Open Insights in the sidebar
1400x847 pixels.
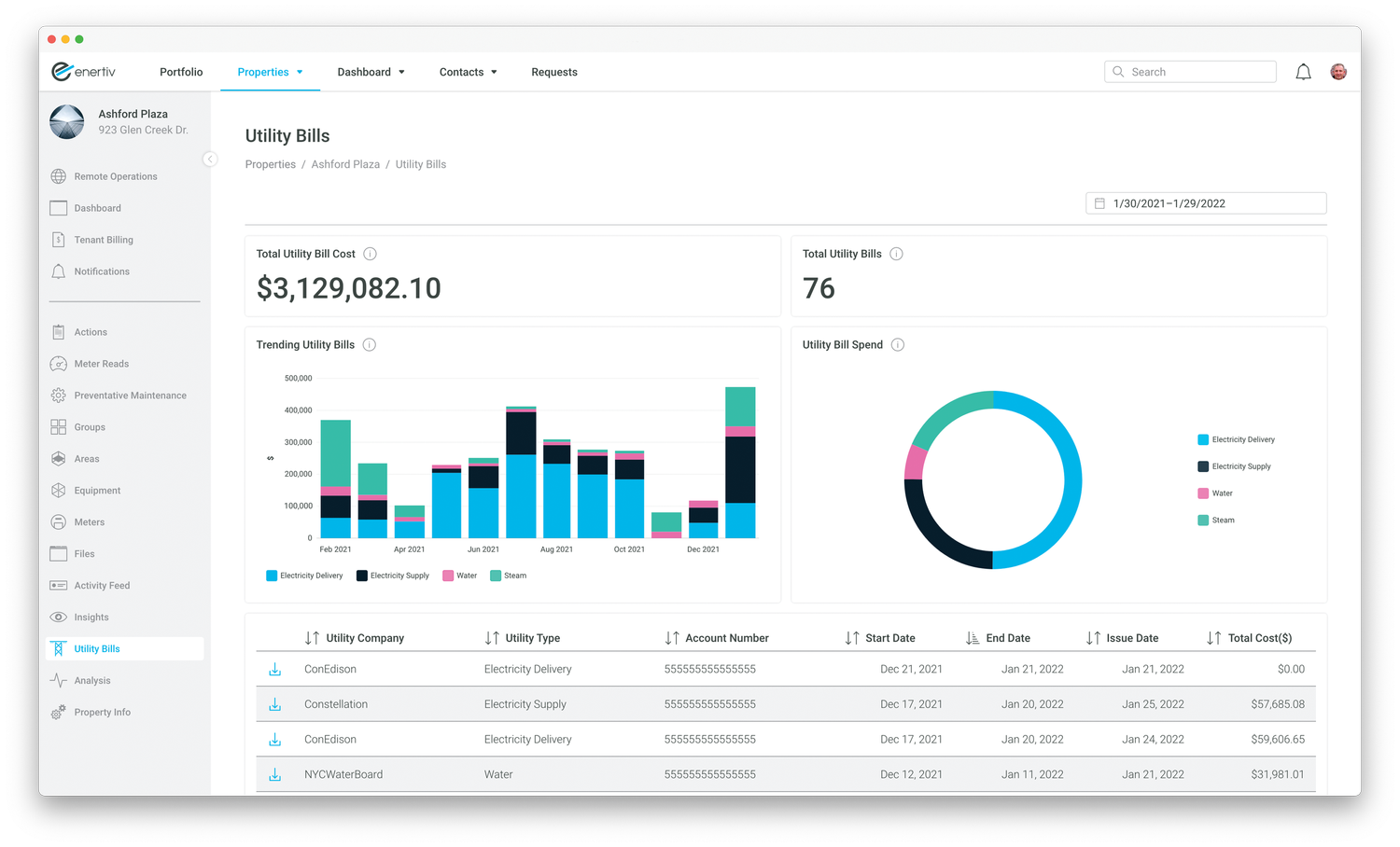79,618
